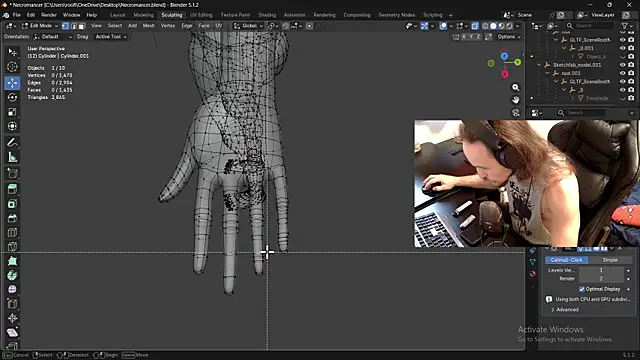Select the Transform tool

pyautogui.click(x=12, y=126)
